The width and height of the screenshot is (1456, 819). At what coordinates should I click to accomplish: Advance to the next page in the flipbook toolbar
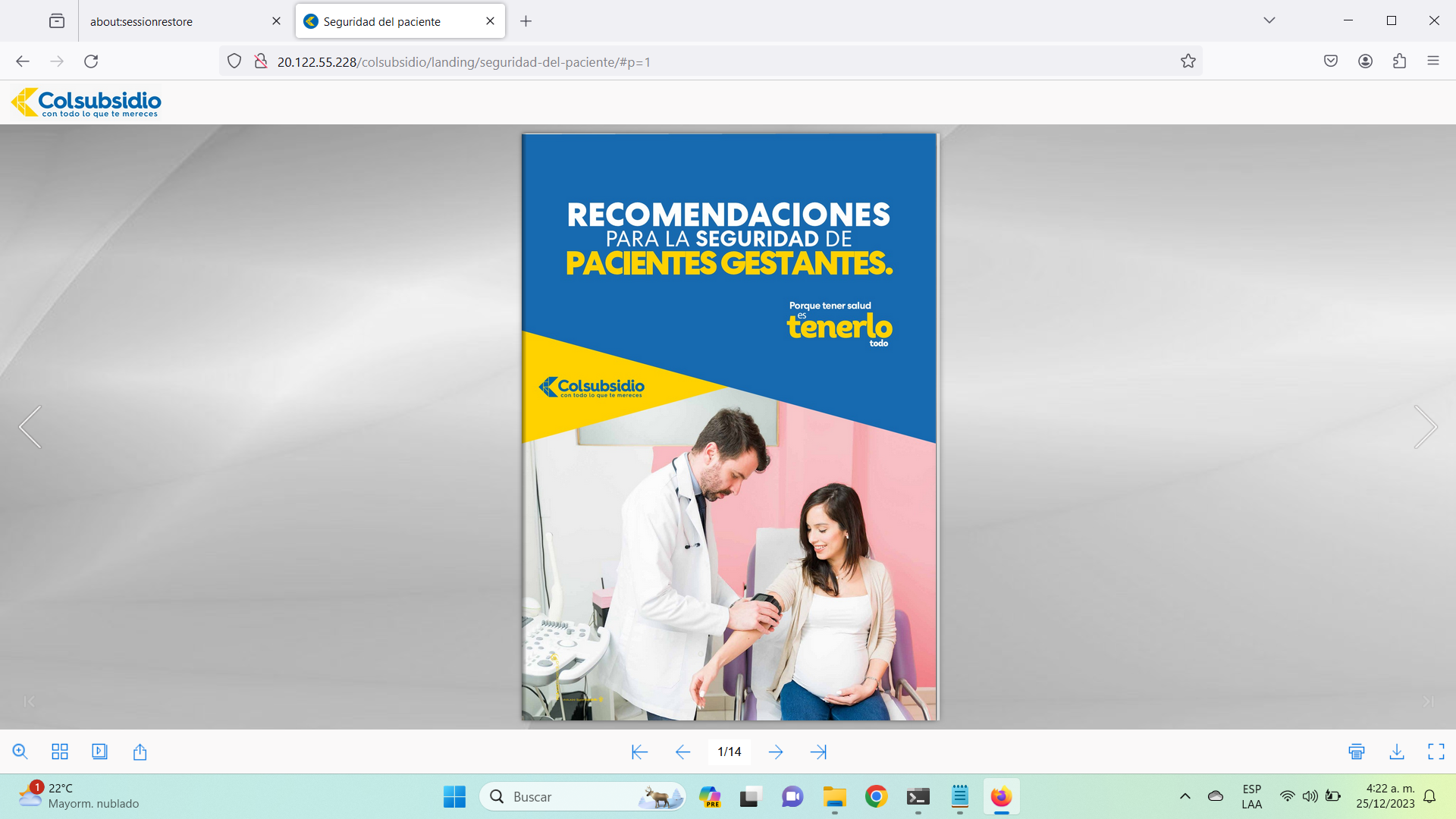click(x=776, y=752)
